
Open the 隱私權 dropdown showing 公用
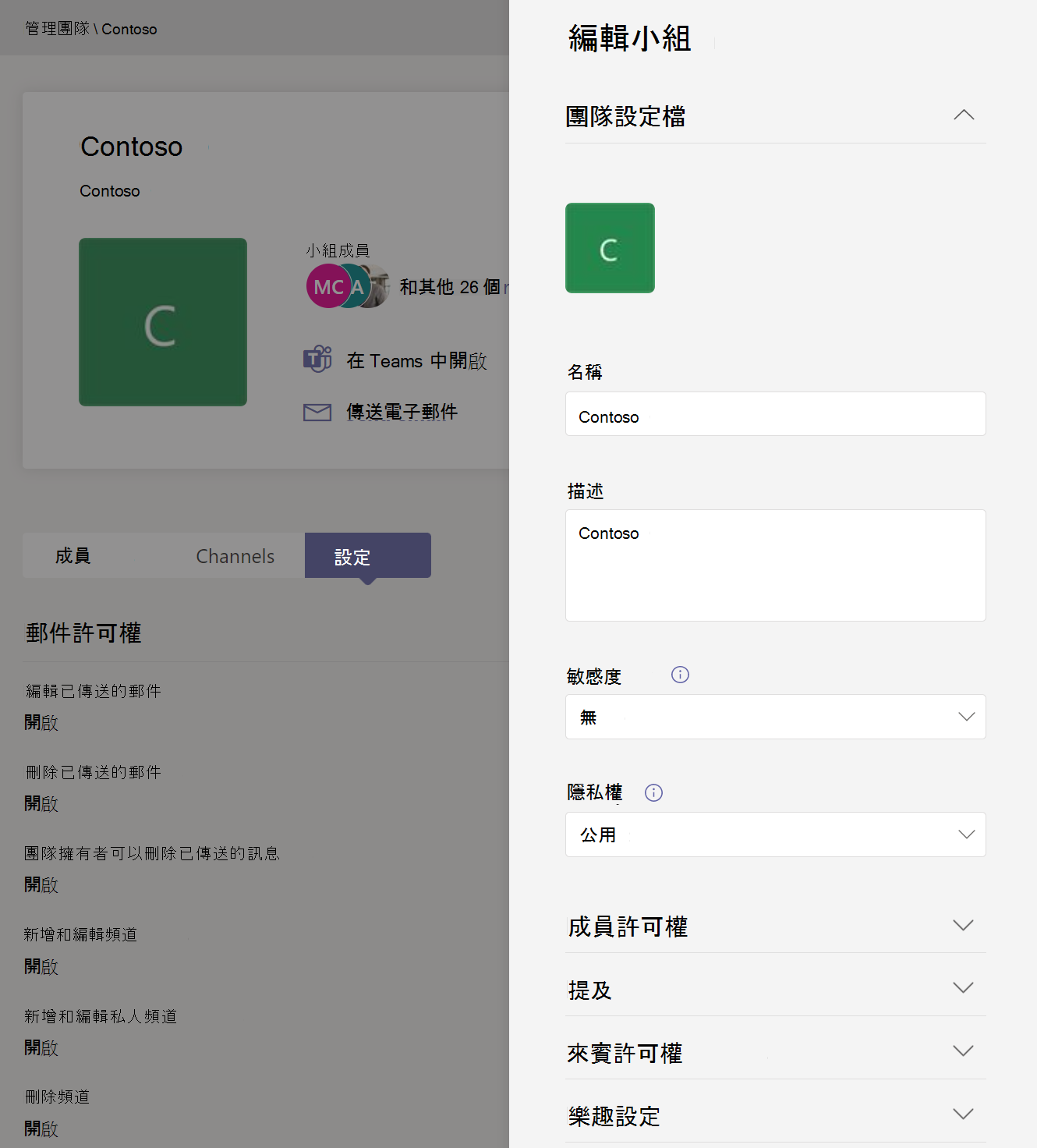[x=776, y=834]
